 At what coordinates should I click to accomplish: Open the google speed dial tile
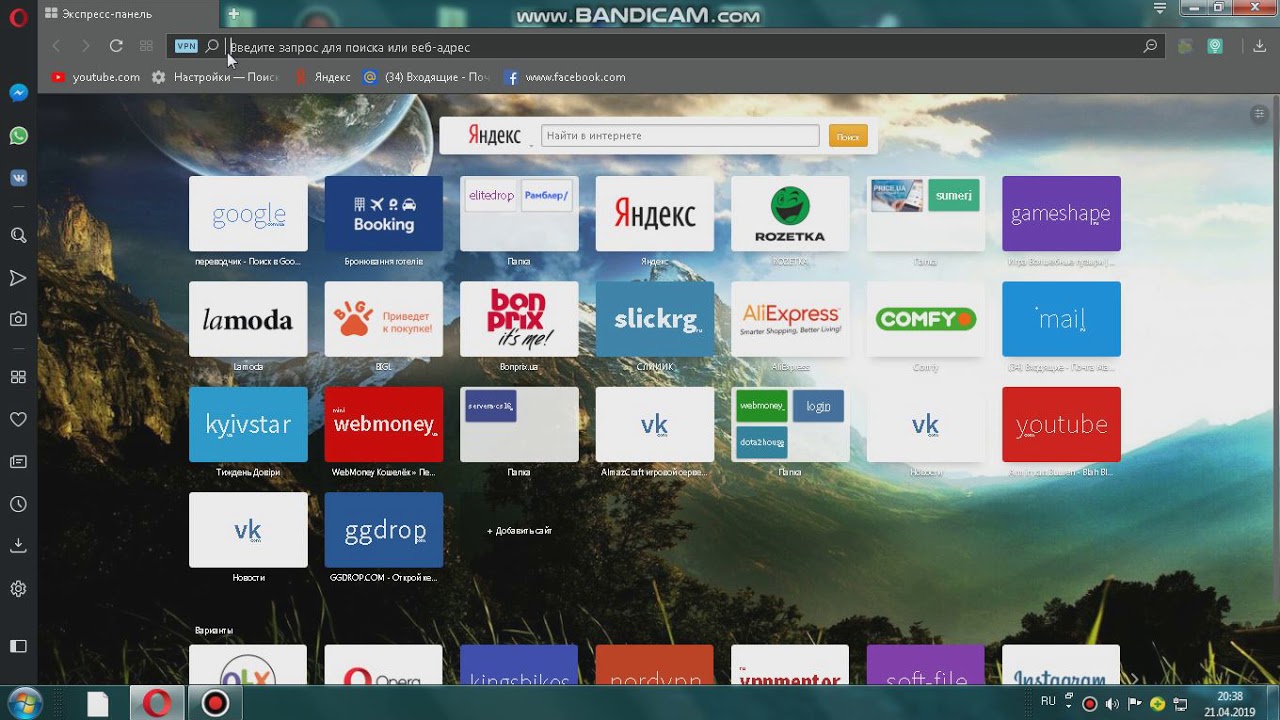point(248,214)
